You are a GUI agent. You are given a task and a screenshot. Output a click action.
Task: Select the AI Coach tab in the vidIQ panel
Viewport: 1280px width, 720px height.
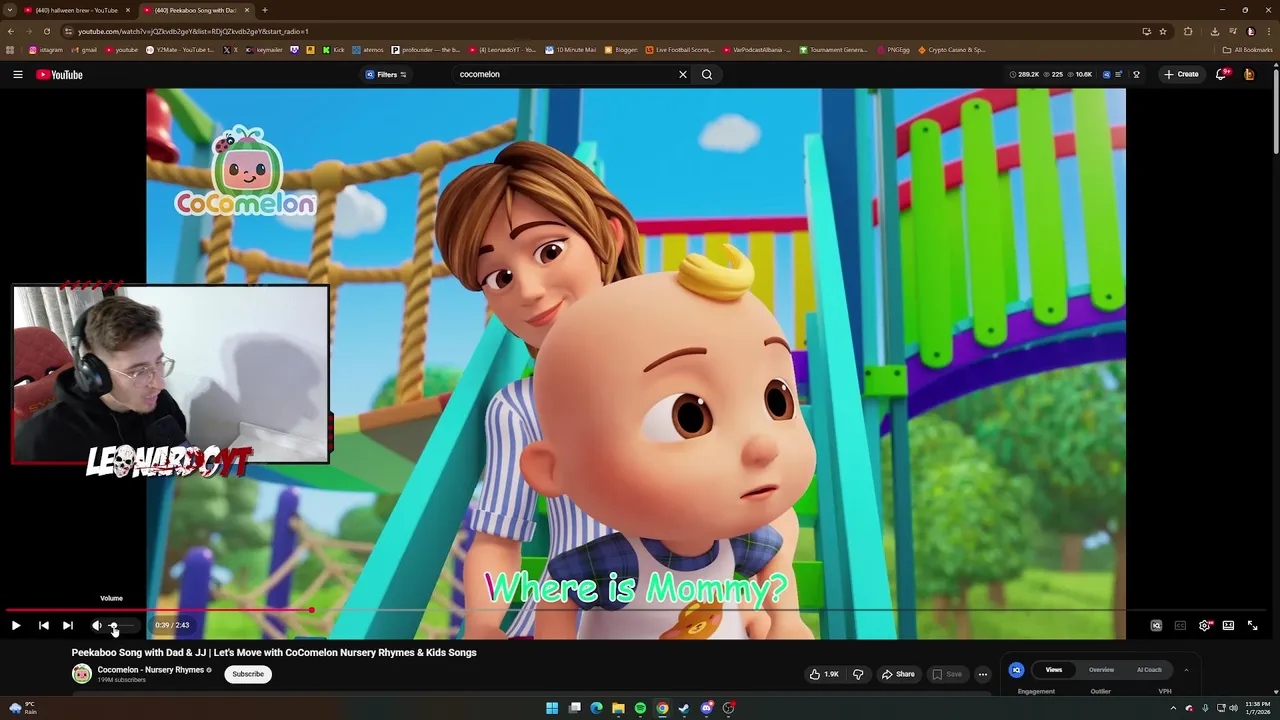pos(1149,670)
